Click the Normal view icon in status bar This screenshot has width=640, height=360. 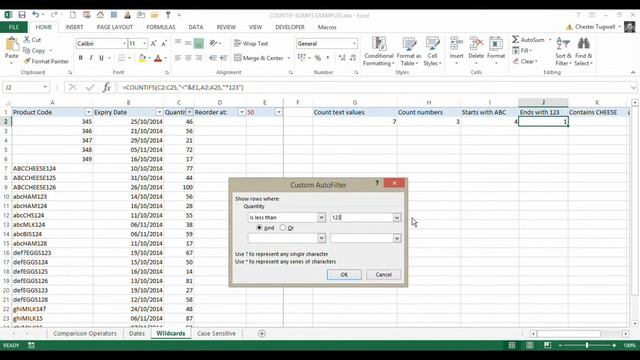coord(511,345)
